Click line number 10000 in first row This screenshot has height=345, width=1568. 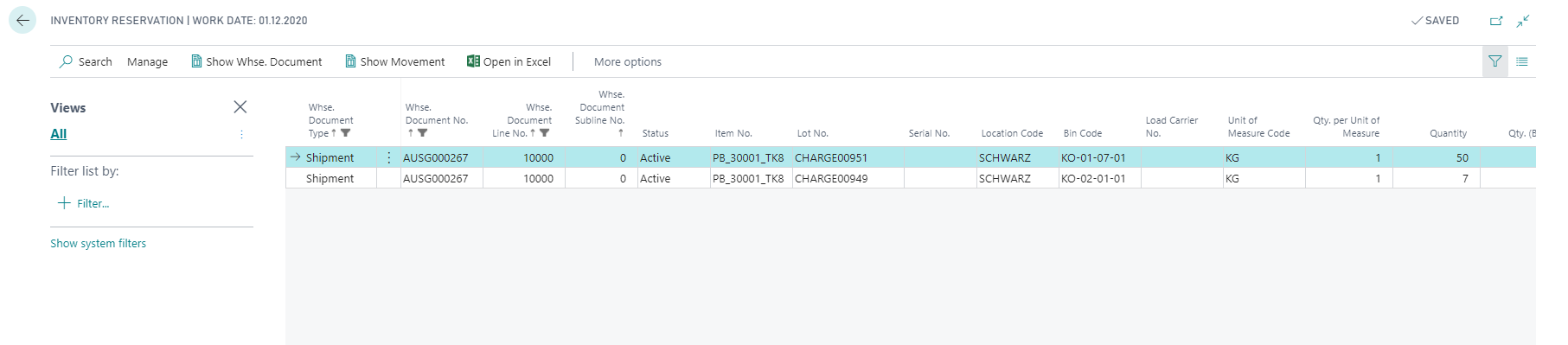(x=538, y=157)
